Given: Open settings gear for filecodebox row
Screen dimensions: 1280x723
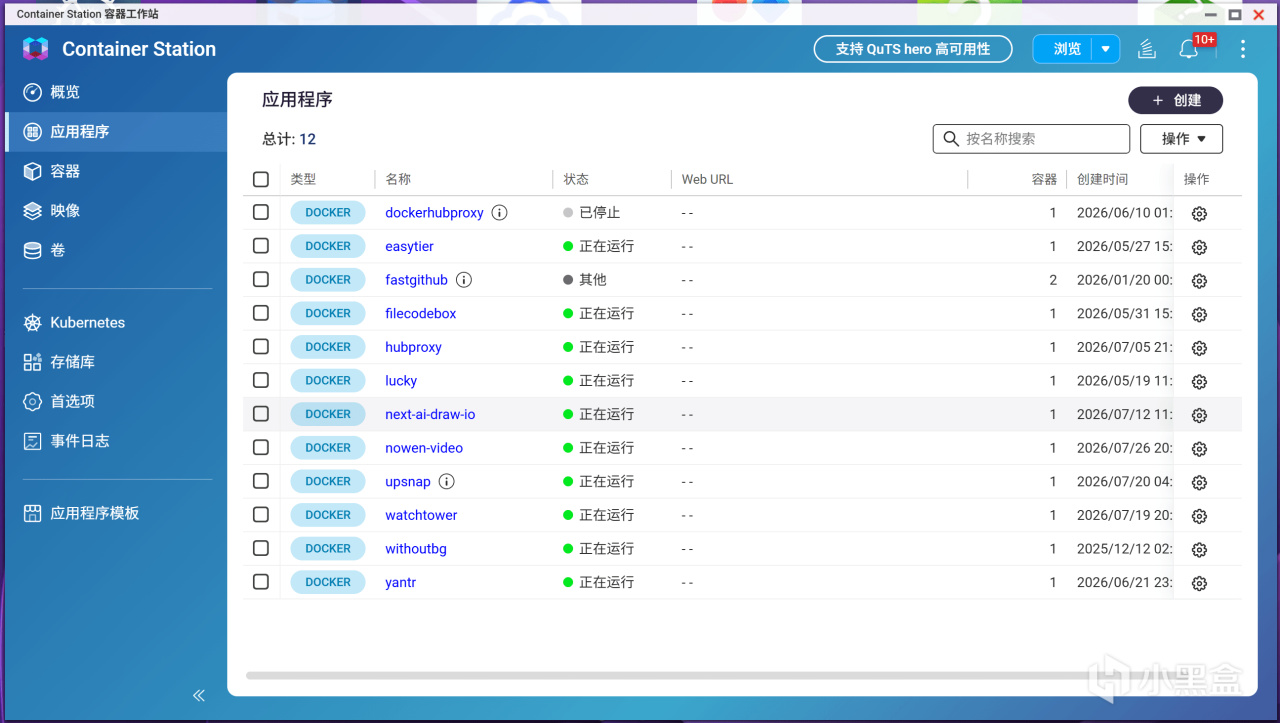Looking at the screenshot, I should pyautogui.click(x=1199, y=314).
